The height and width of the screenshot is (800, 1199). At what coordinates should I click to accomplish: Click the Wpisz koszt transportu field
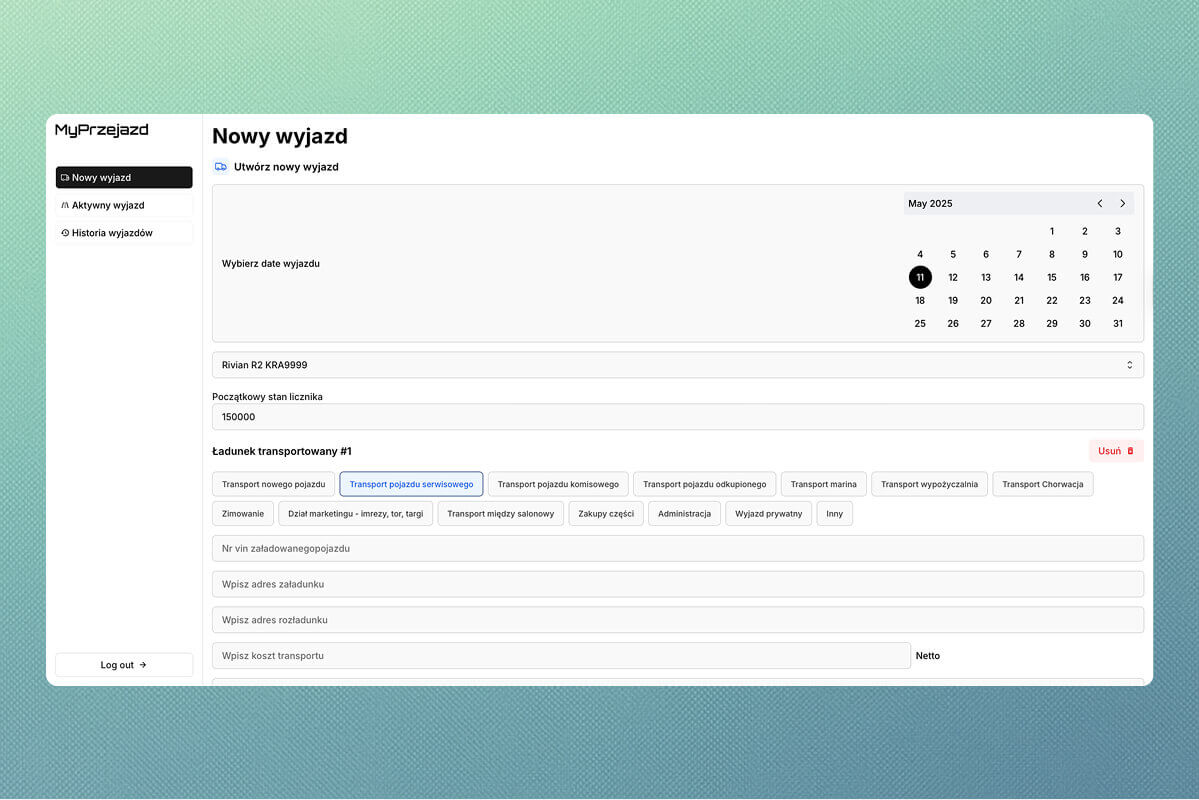pos(561,655)
